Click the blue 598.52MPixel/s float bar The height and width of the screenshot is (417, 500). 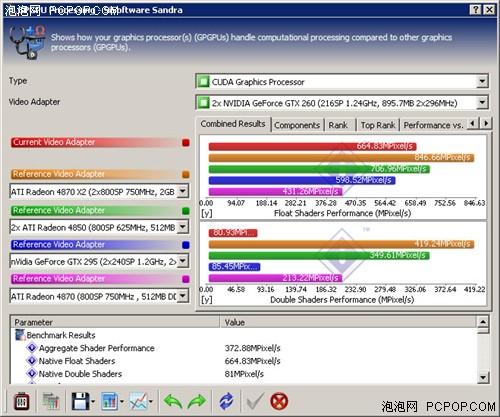(x=302, y=180)
